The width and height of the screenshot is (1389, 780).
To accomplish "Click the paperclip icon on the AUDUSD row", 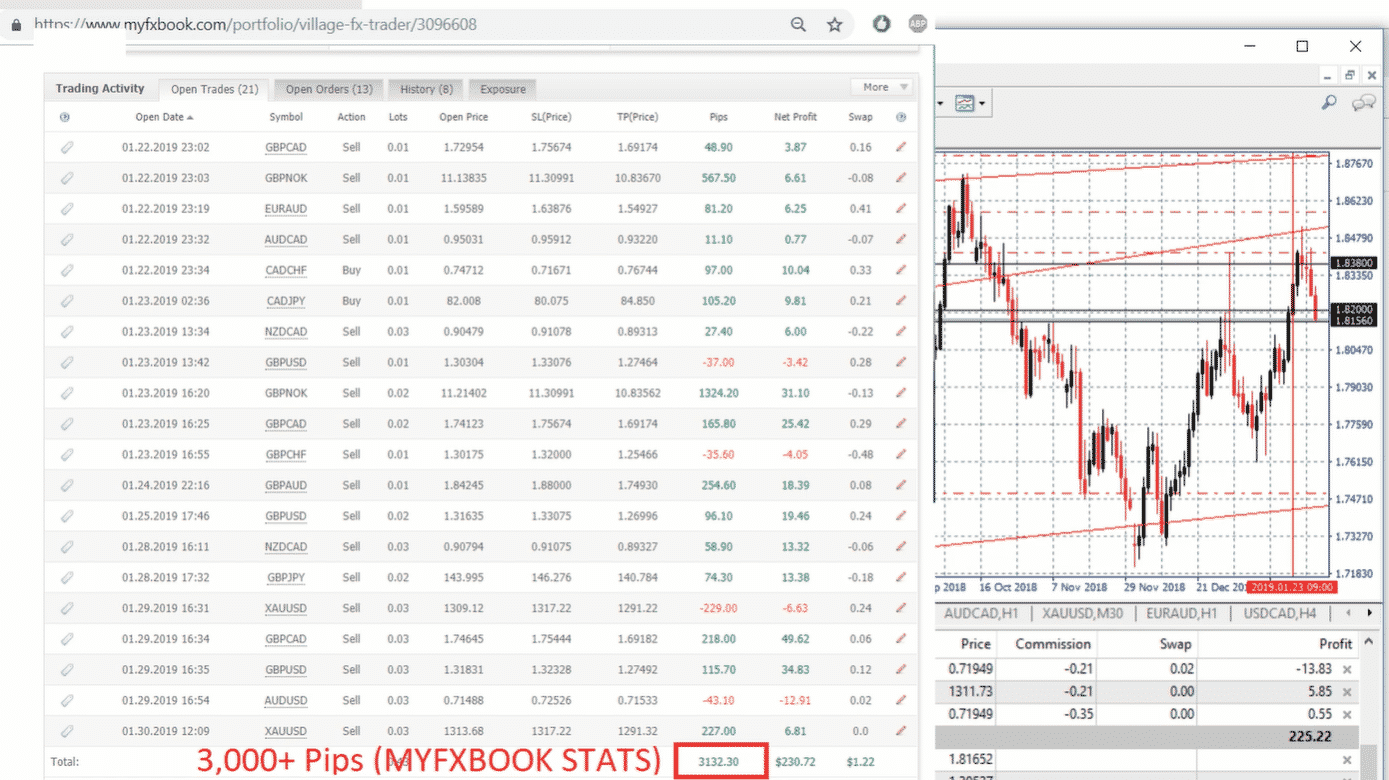I will [67, 700].
